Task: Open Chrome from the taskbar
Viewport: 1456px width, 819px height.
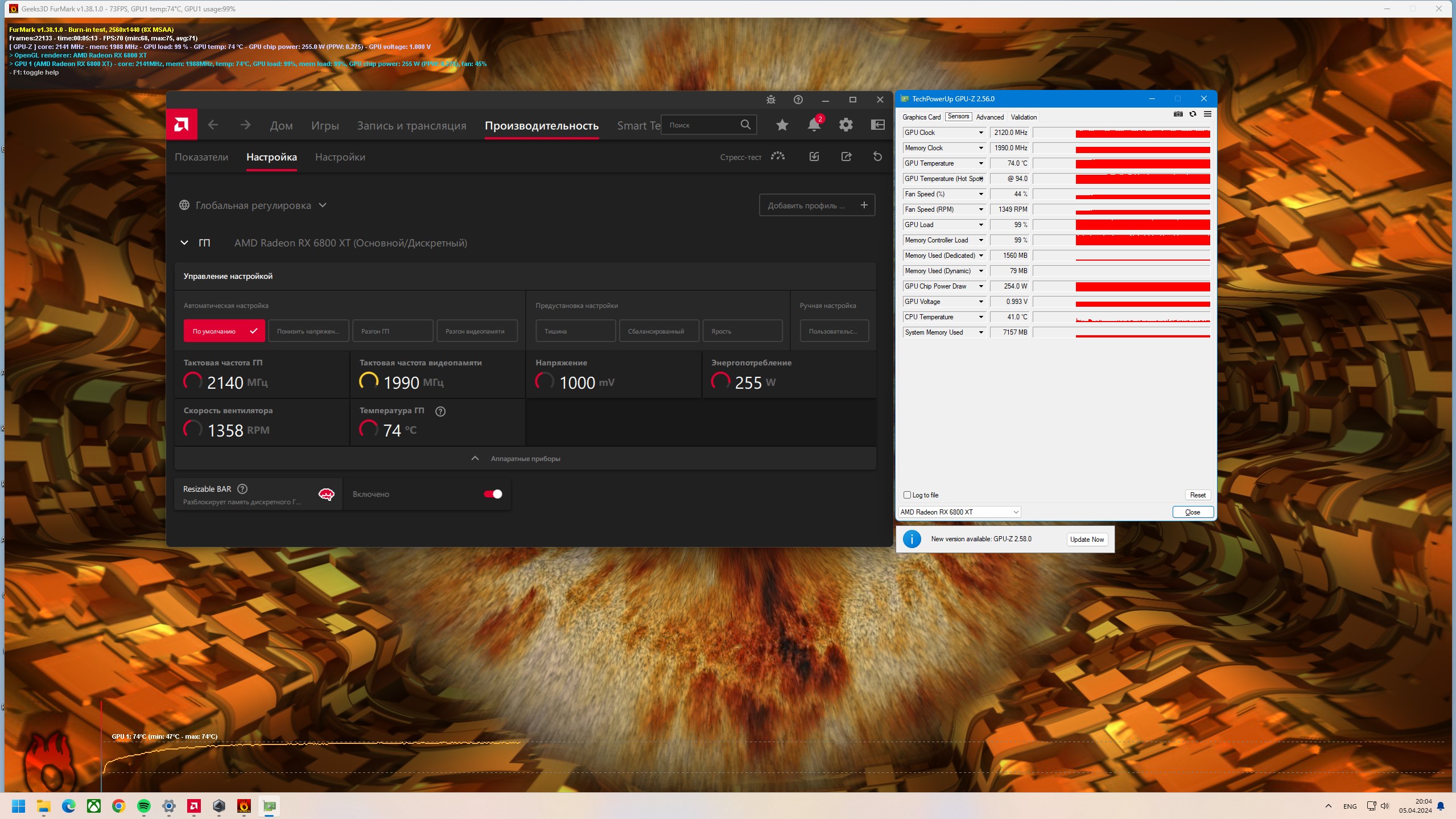Action: click(x=119, y=806)
